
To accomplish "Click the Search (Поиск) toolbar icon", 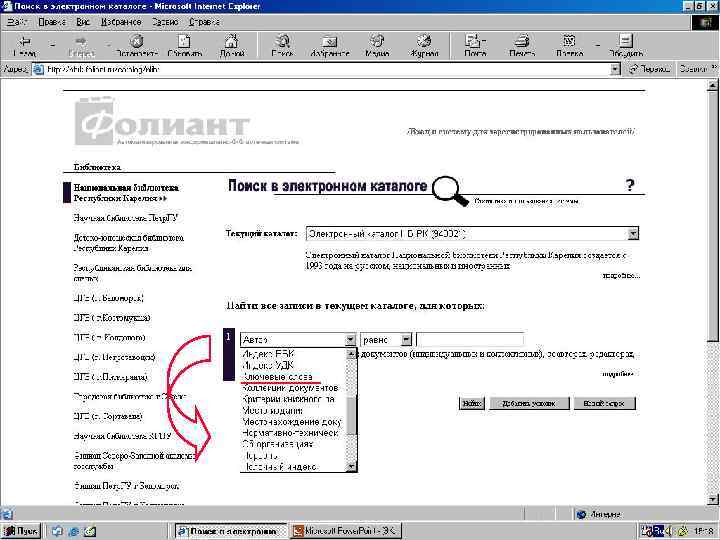I will (x=282, y=46).
